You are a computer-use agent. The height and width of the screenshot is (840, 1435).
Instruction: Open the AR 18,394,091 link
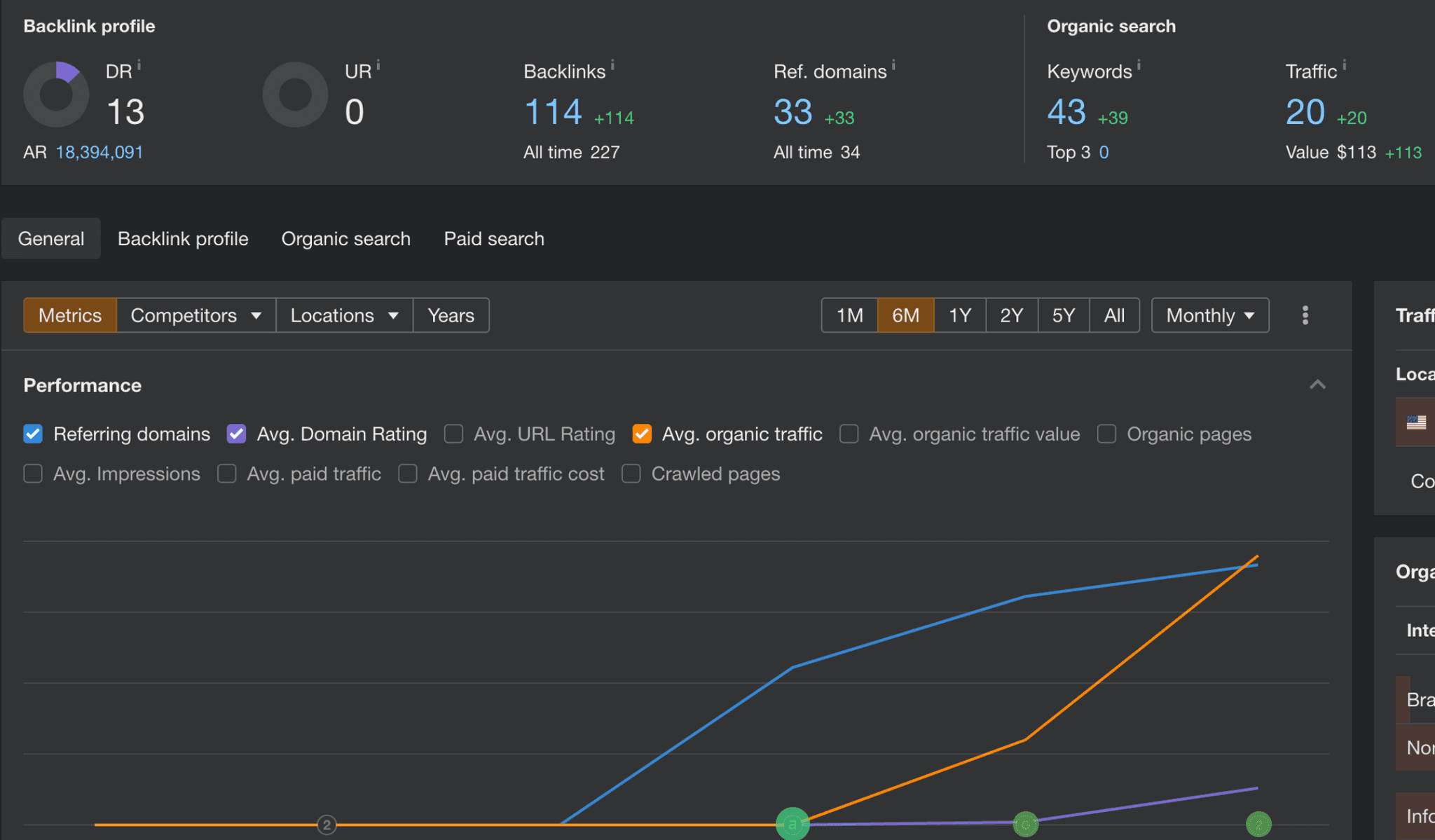[99, 152]
